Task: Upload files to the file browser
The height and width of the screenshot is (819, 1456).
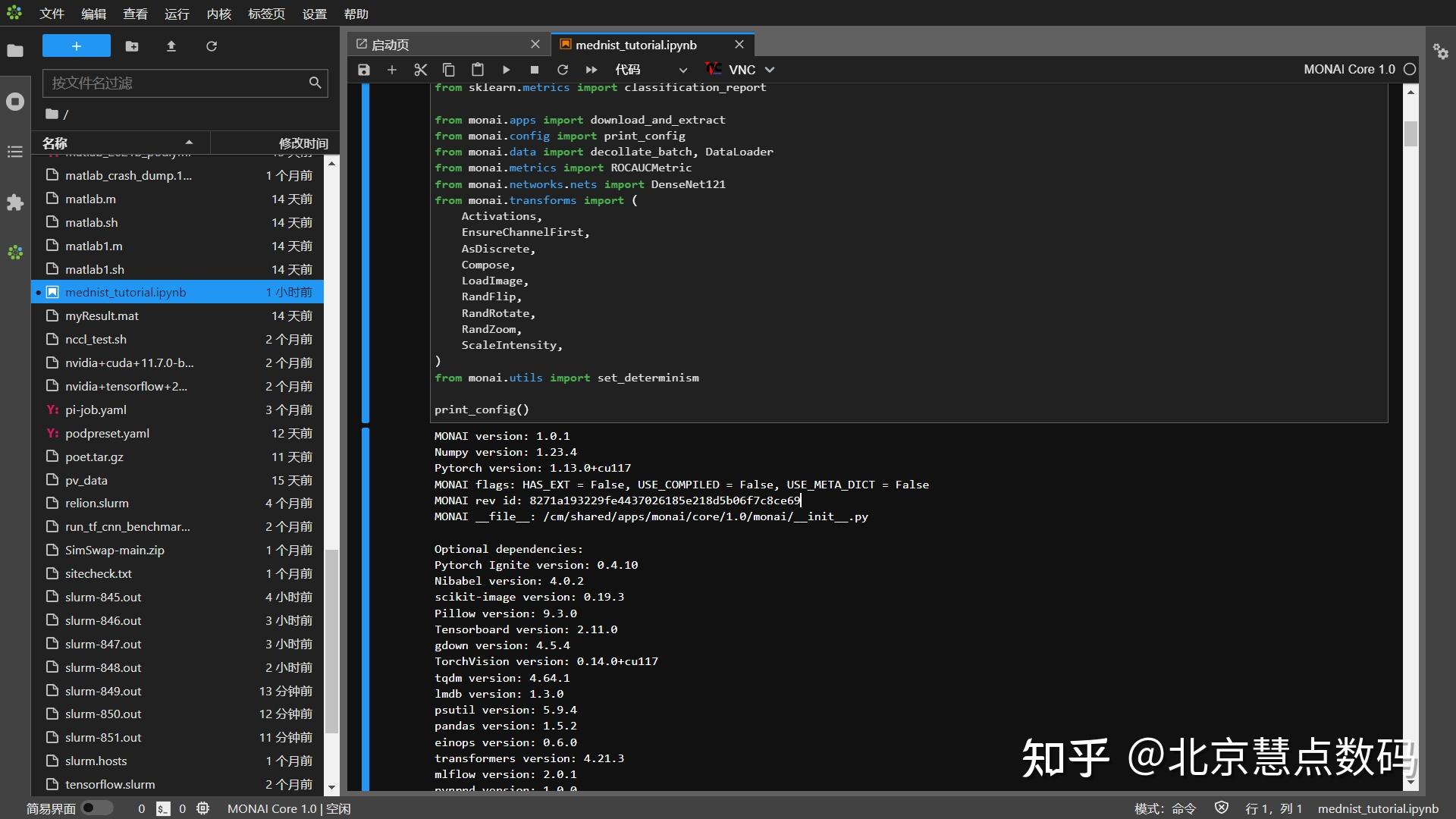Action: pos(171,45)
